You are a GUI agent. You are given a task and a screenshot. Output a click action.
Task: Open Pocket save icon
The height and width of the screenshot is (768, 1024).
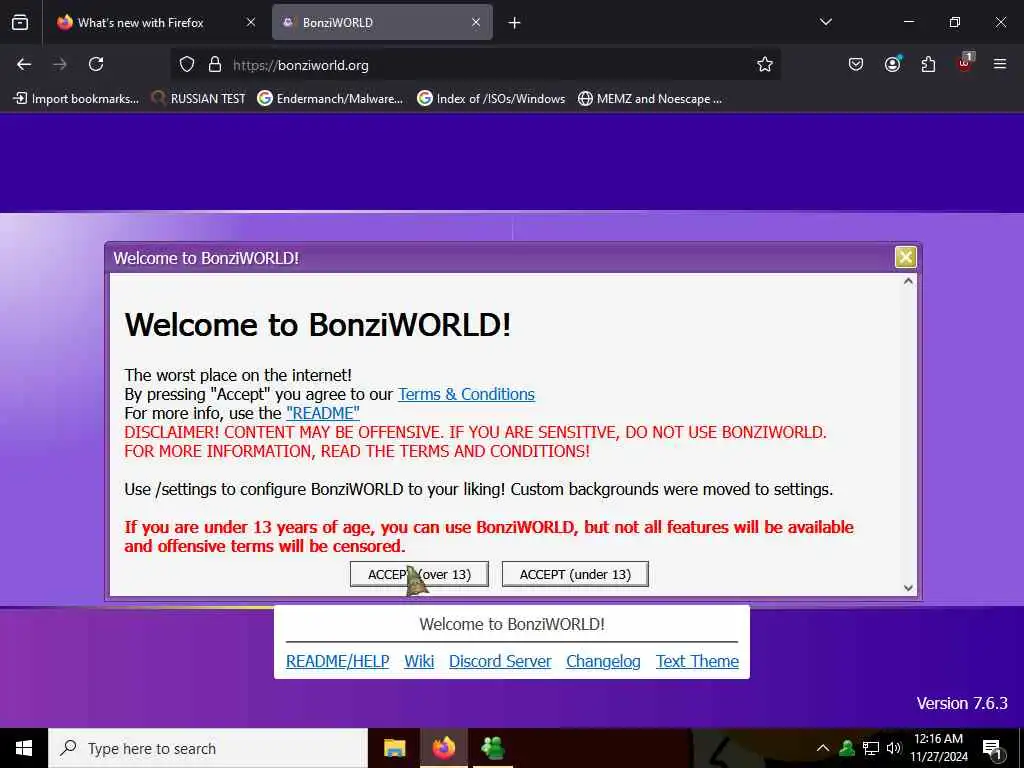[x=856, y=64]
